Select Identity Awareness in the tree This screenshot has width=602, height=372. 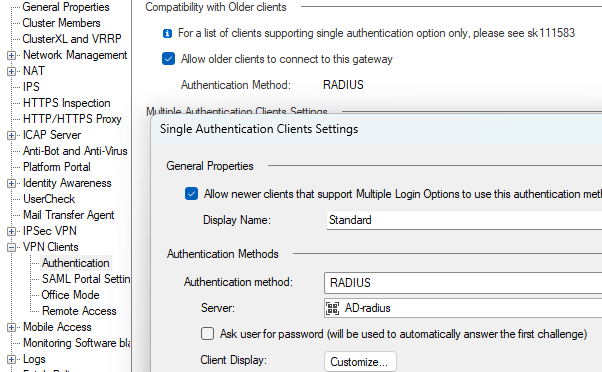click(67, 183)
